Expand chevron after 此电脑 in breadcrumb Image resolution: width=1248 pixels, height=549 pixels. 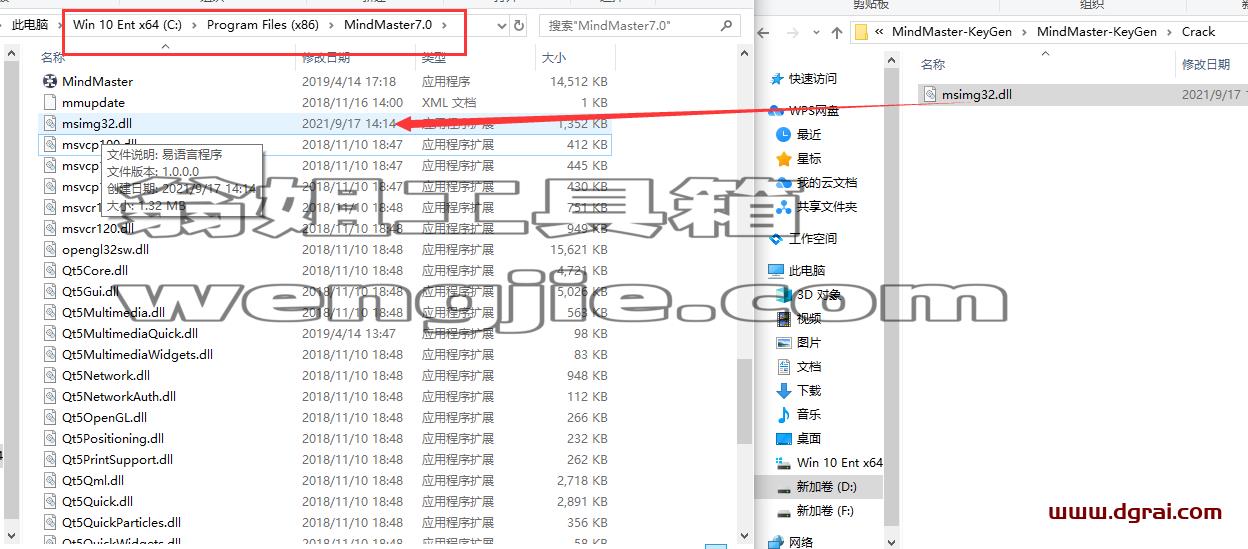coord(59,25)
